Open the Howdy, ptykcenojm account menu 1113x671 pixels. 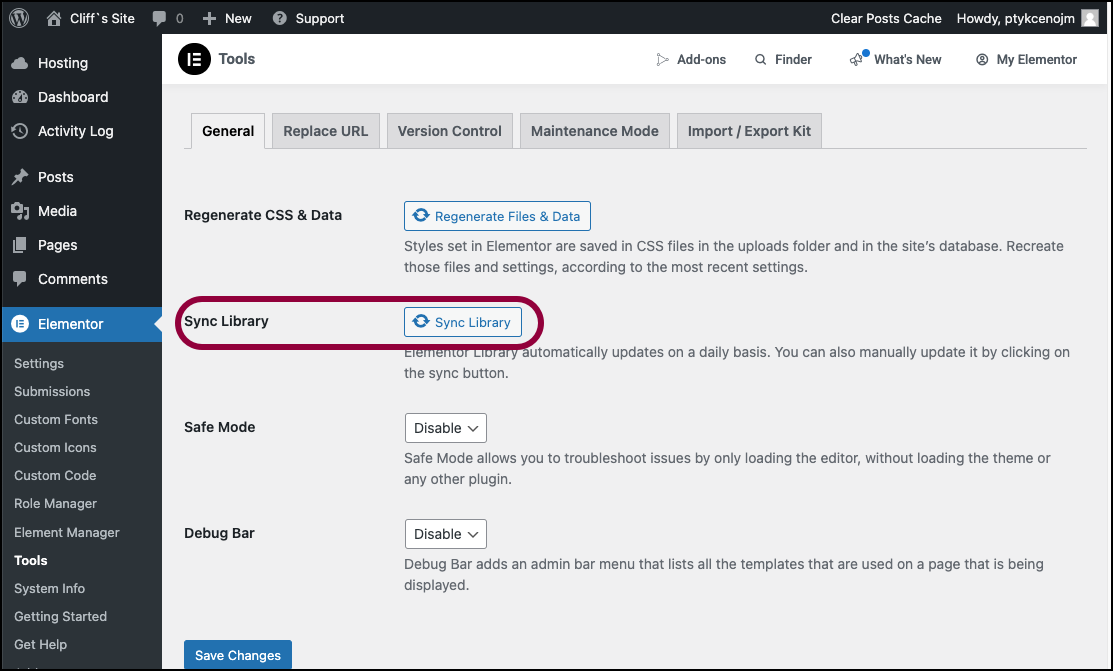1027,18
